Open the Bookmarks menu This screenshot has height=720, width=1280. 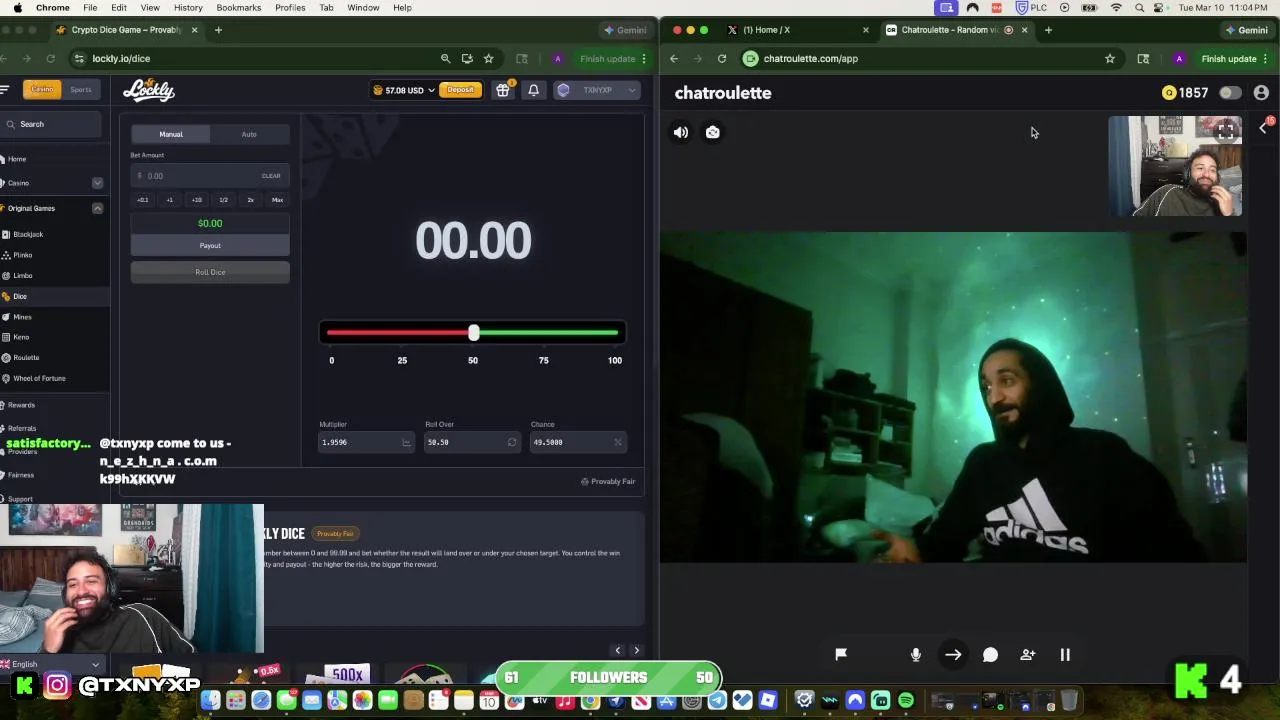point(239,8)
